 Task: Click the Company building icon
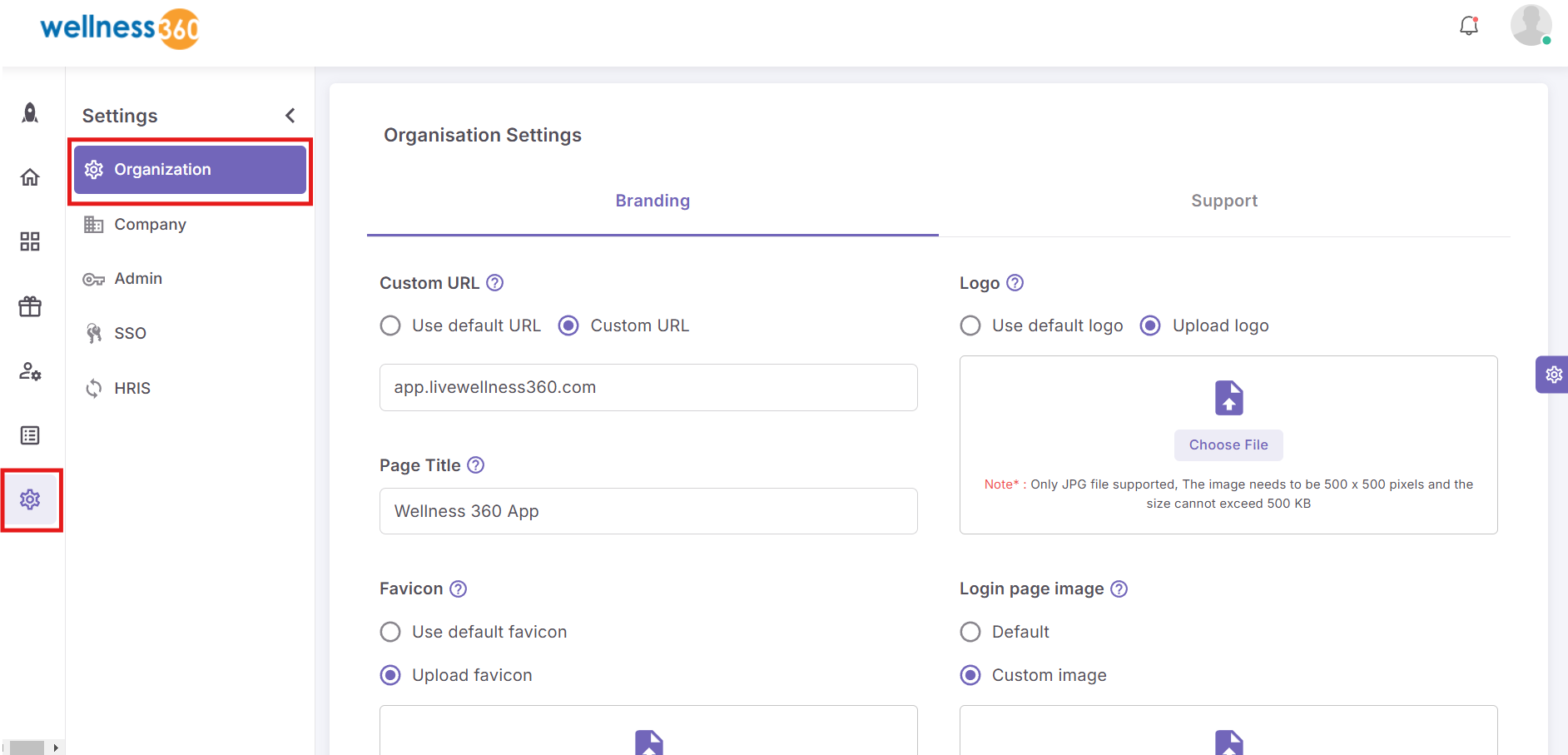(94, 225)
